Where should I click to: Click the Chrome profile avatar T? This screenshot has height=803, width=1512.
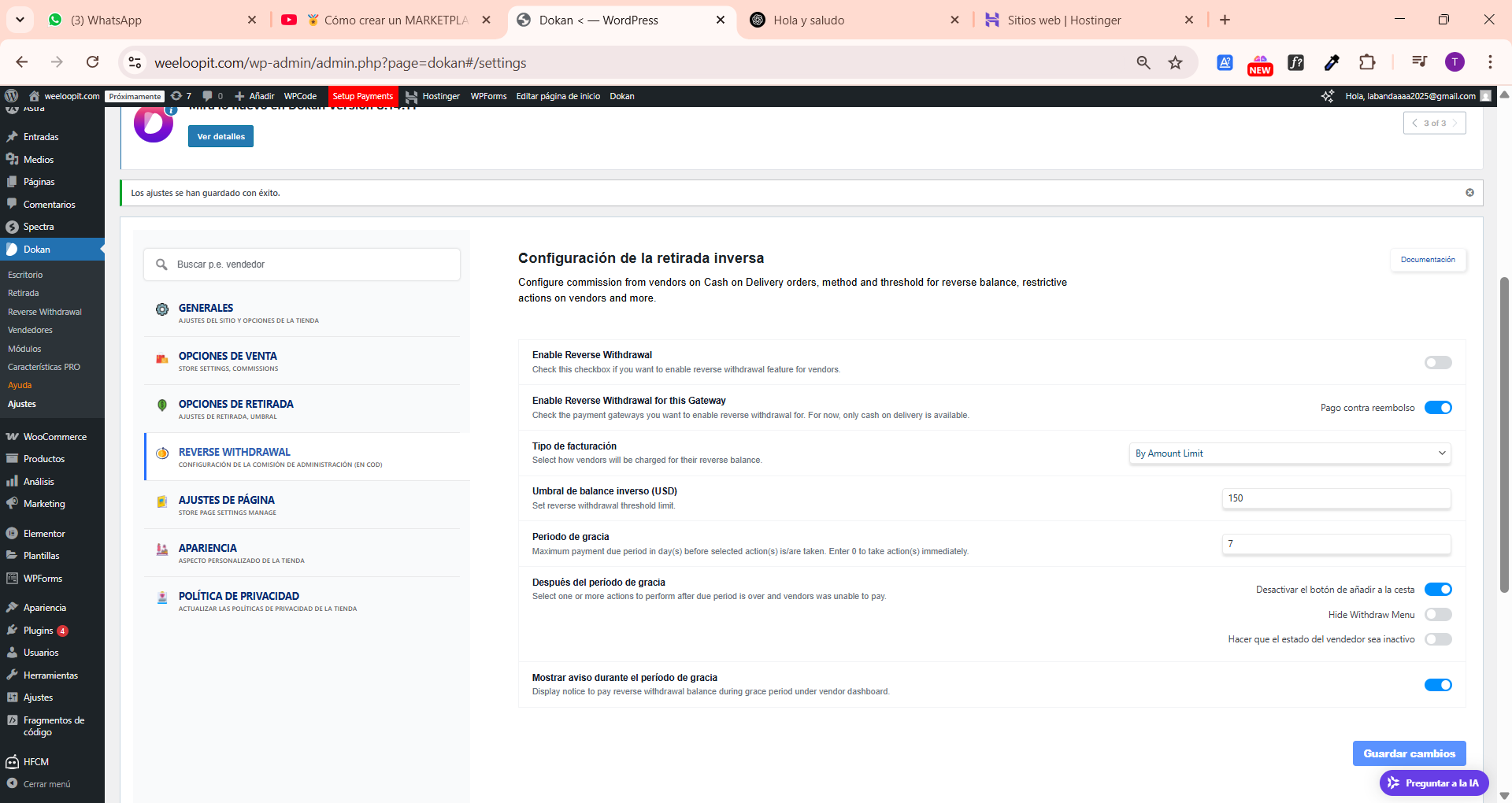click(1455, 62)
